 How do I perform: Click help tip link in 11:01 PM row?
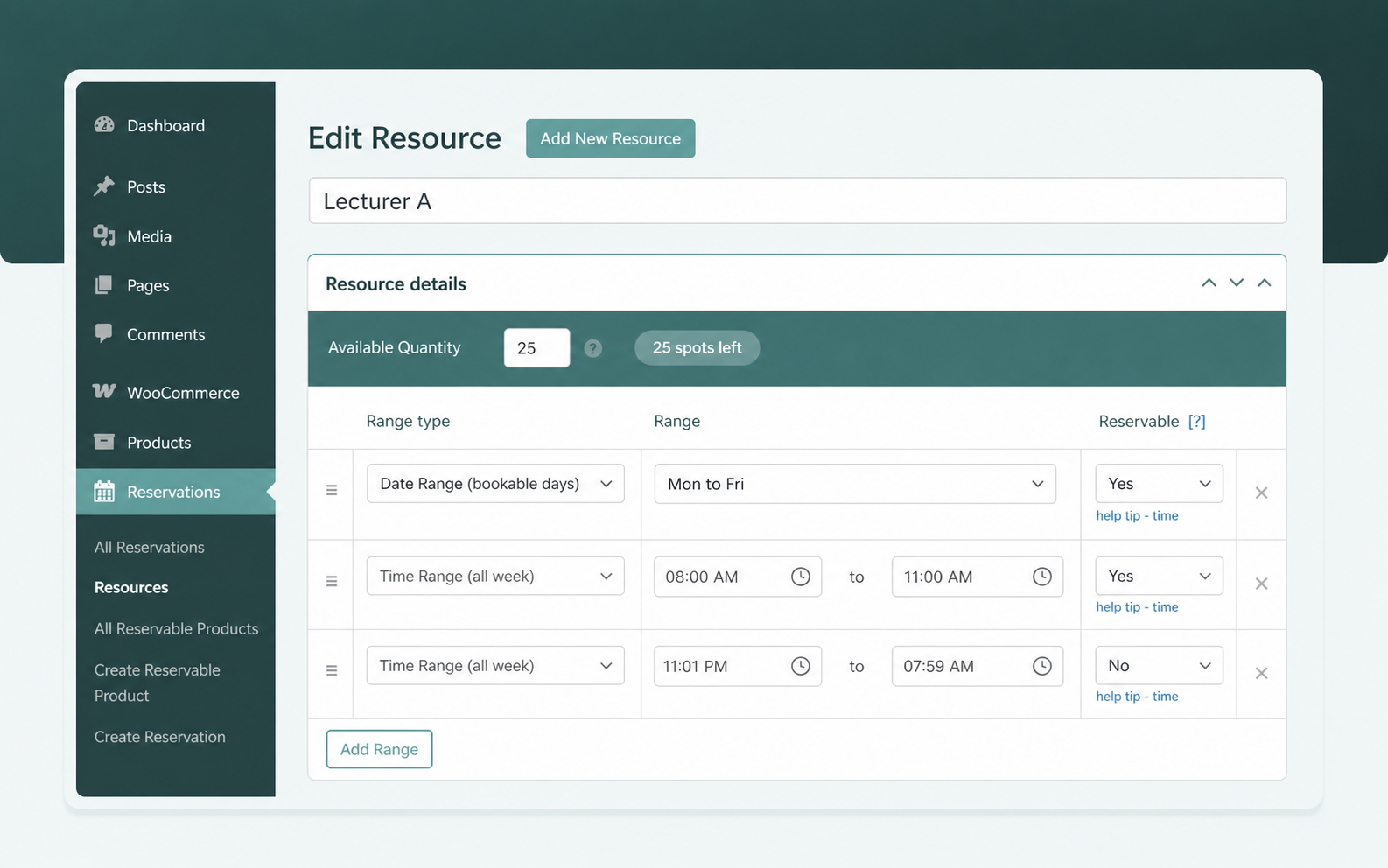tap(1137, 696)
